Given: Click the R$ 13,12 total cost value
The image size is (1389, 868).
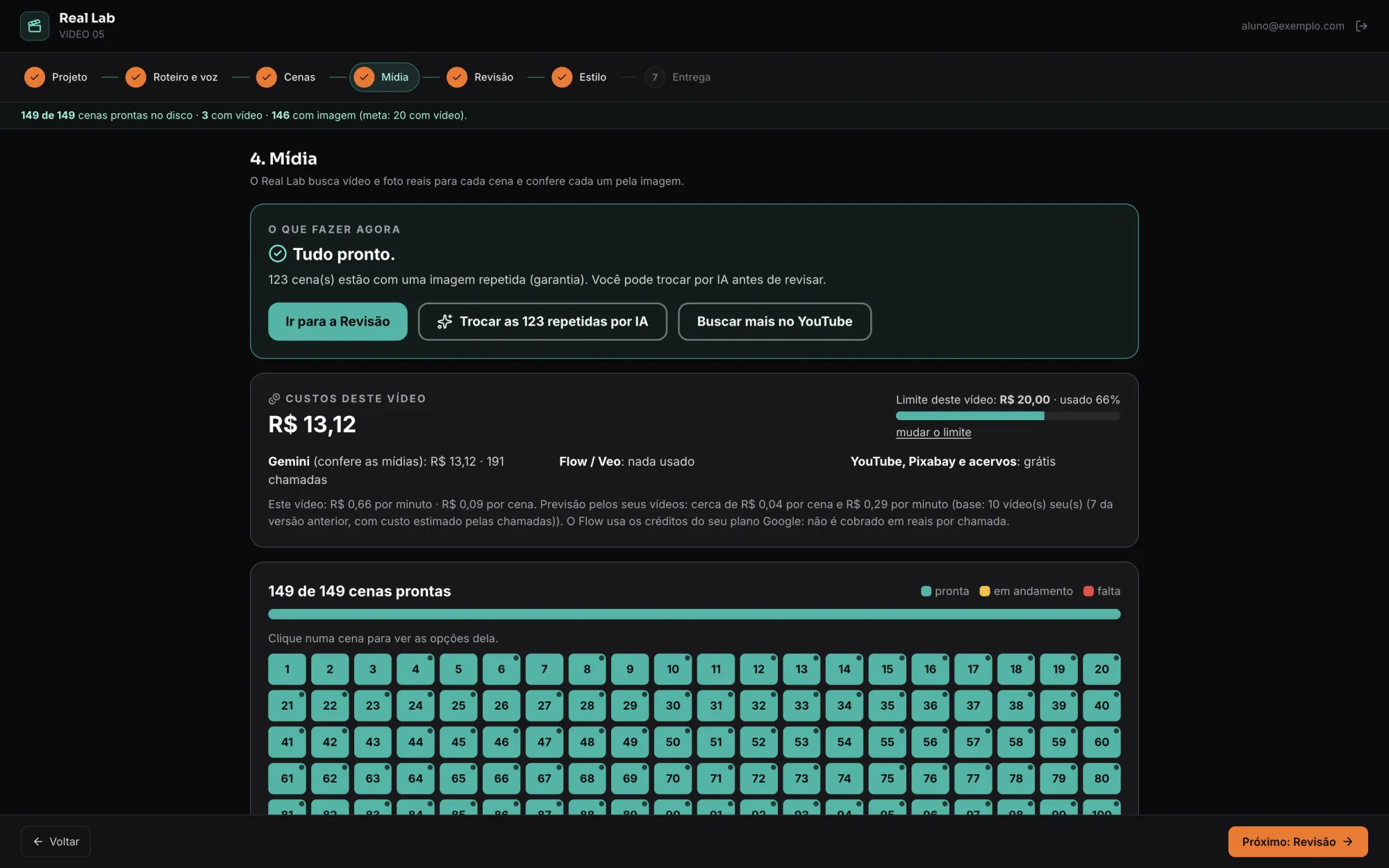Looking at the screenshot, I should pos(312,424).
